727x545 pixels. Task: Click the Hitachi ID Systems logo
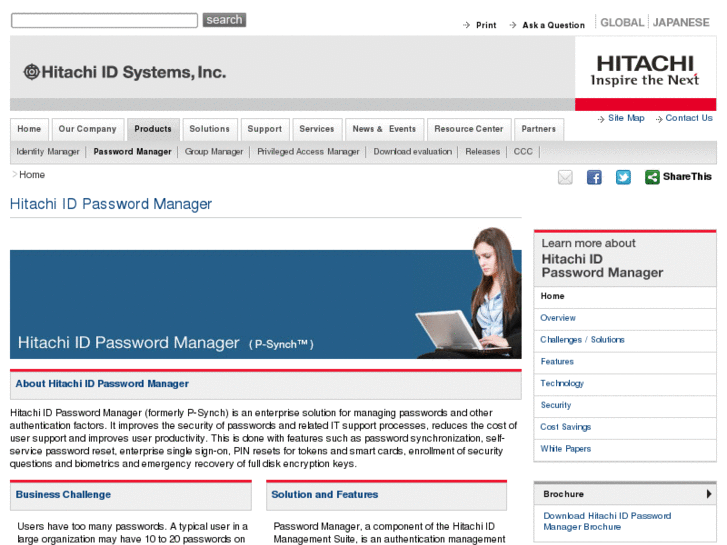(x=125, y=72)
